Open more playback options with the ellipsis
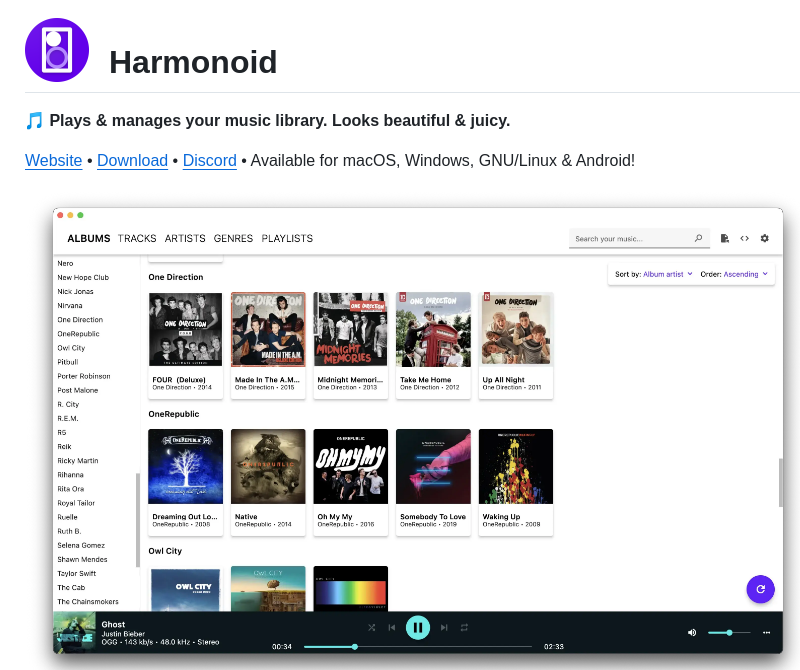Screen dimensions: 800x670 [766, 632]
